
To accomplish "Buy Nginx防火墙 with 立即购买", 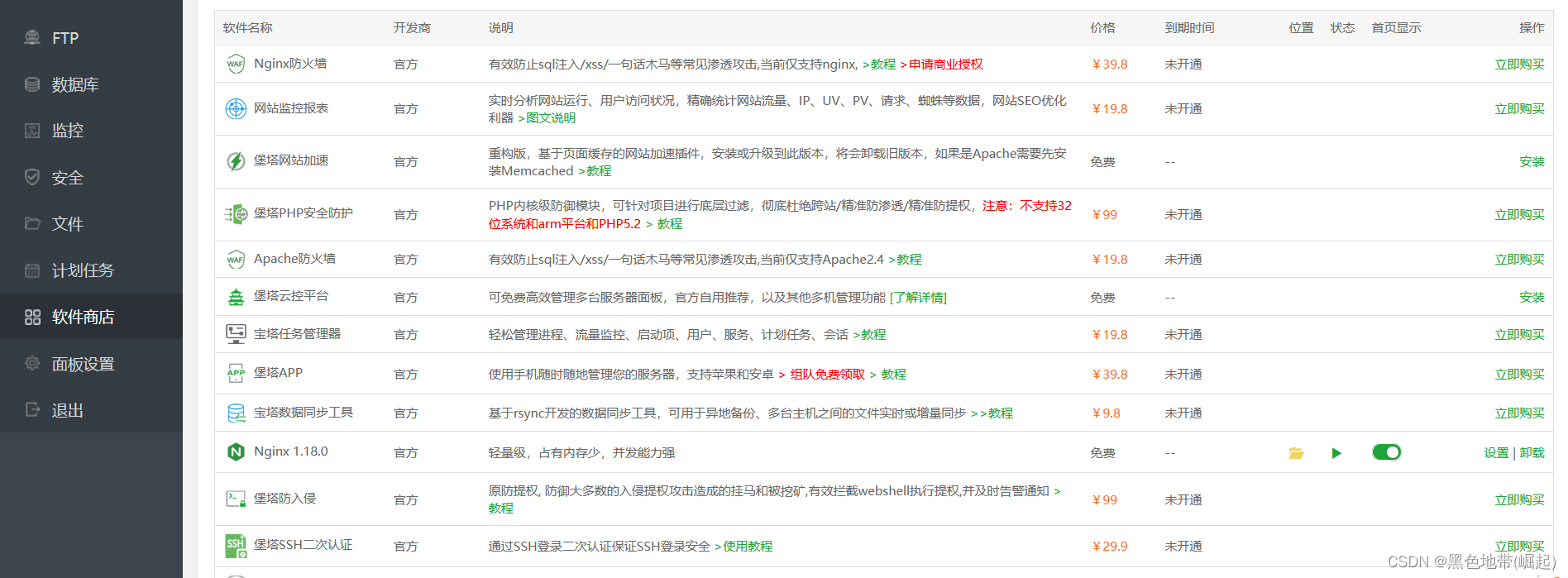I will point(1519,64).
